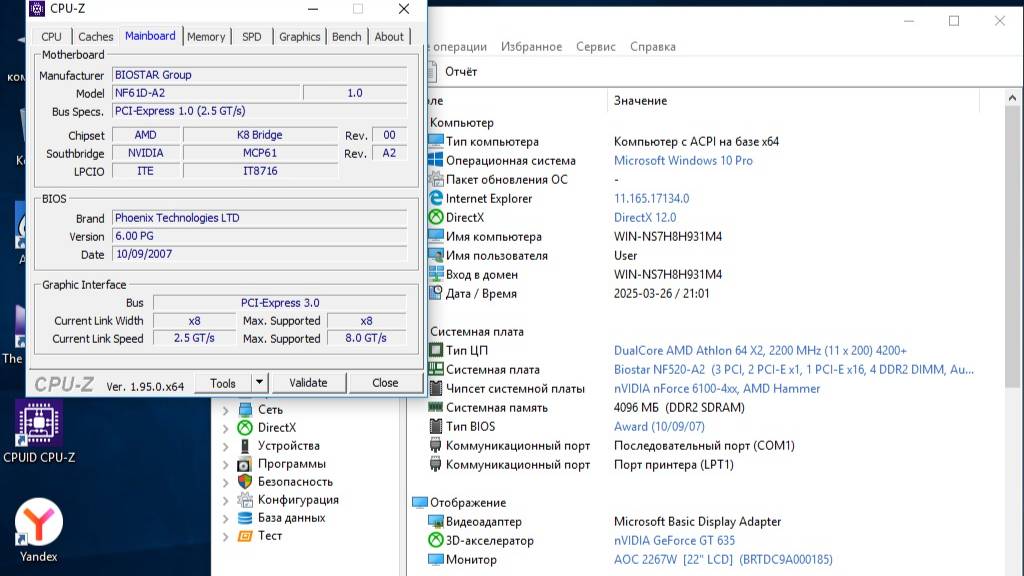Select the Программы icon in tree
This screenshot has width=1024, height=576.
pos(245,464)
